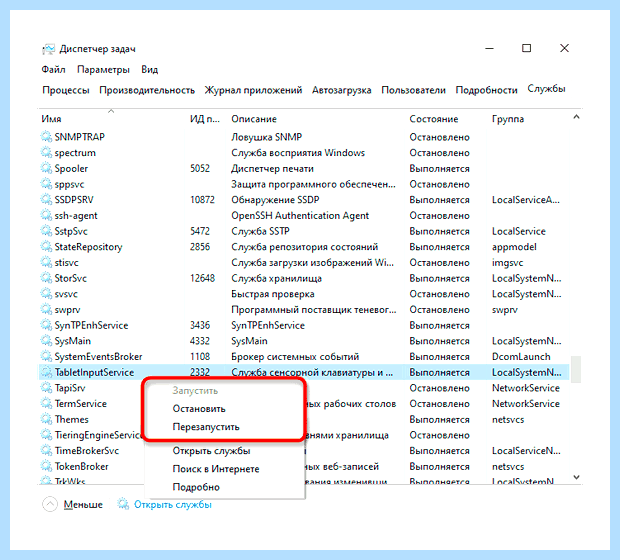Click the ssh-agent service gear icon
The image size is (620, 560).
[46, 215]
